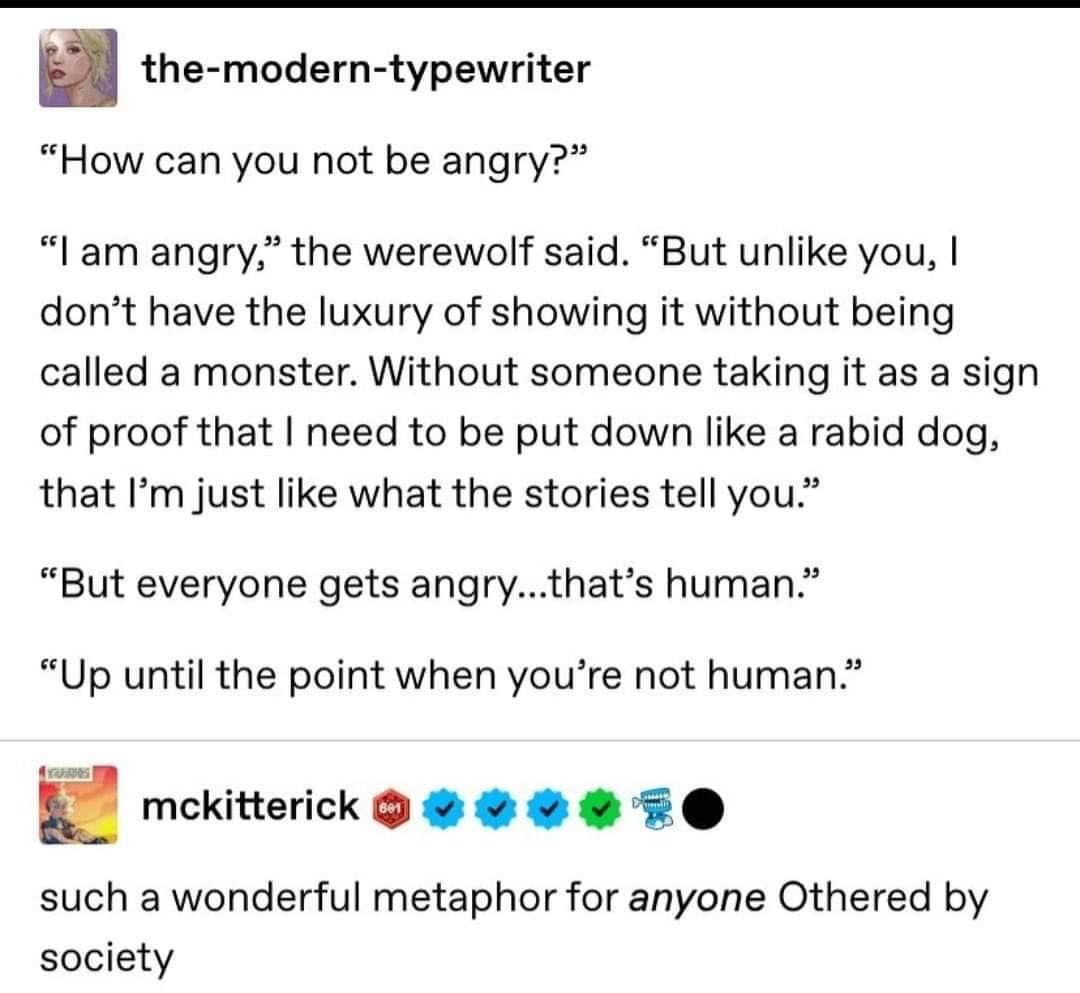1080x993 pixels.
Task: Open the the-modern-typewriter blog link
Action: [x=366, y=69]
